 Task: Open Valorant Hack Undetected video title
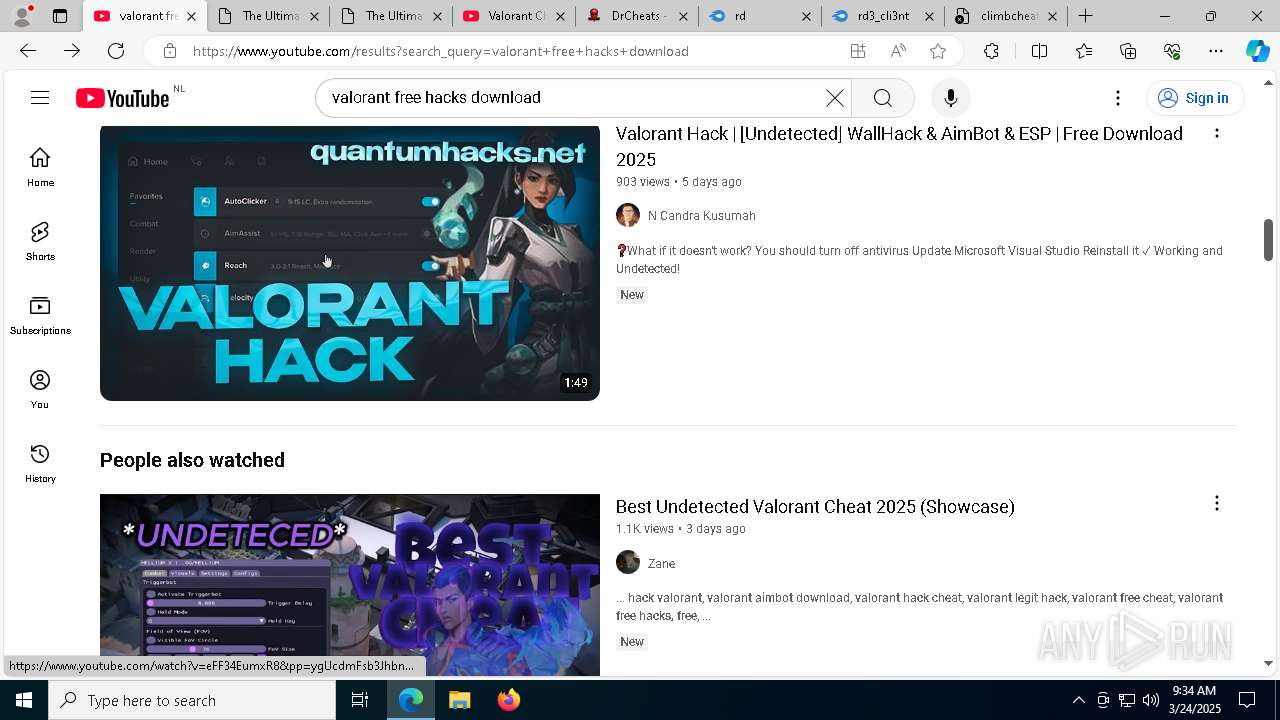coord(899,146)
